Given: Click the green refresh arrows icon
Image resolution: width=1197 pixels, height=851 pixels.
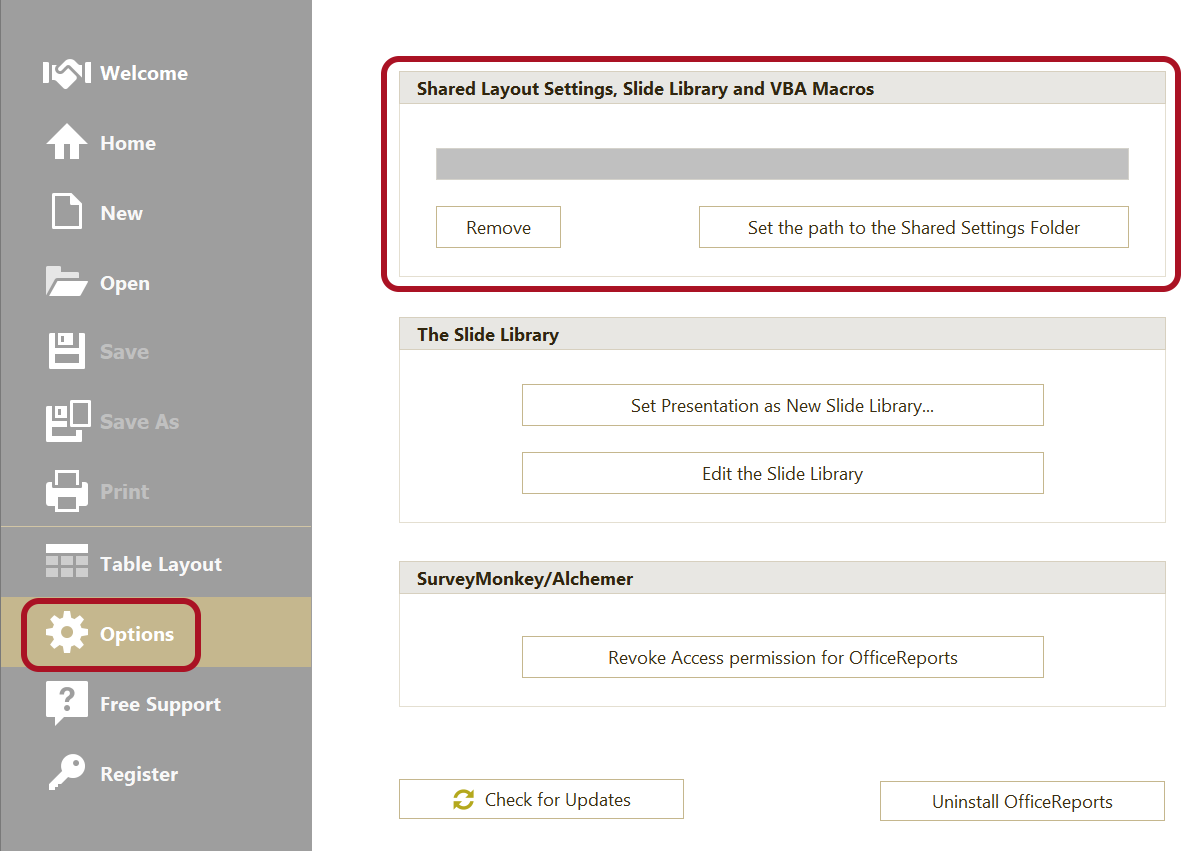Looking at the screenshot, I should point(463,800).
